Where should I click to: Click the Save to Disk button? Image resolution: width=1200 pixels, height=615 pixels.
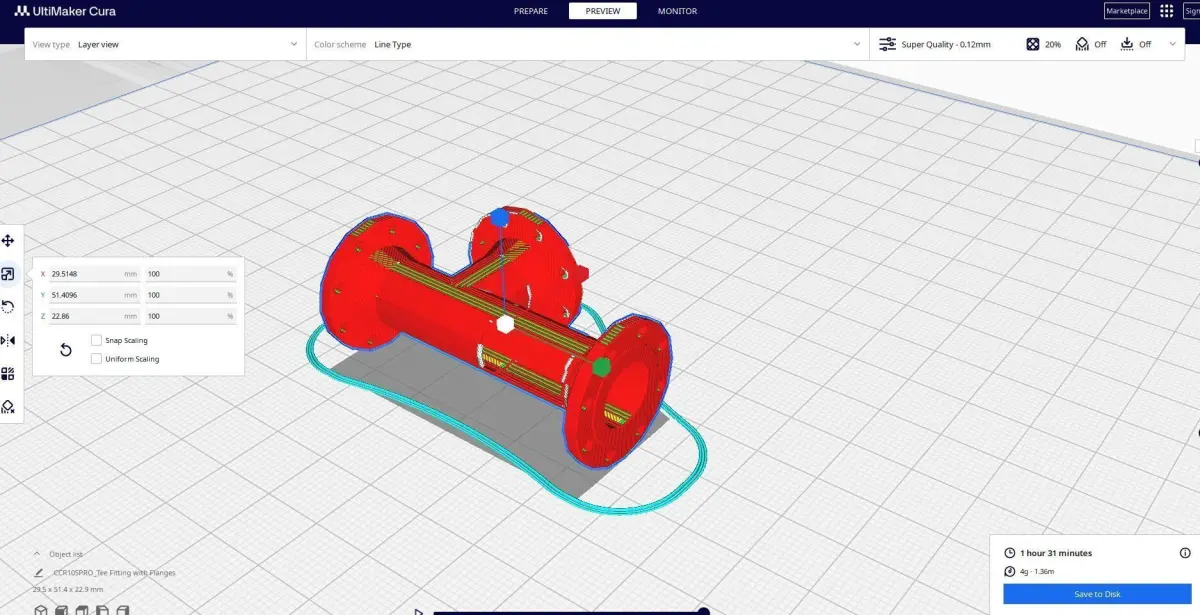[x=1097, y=594]
